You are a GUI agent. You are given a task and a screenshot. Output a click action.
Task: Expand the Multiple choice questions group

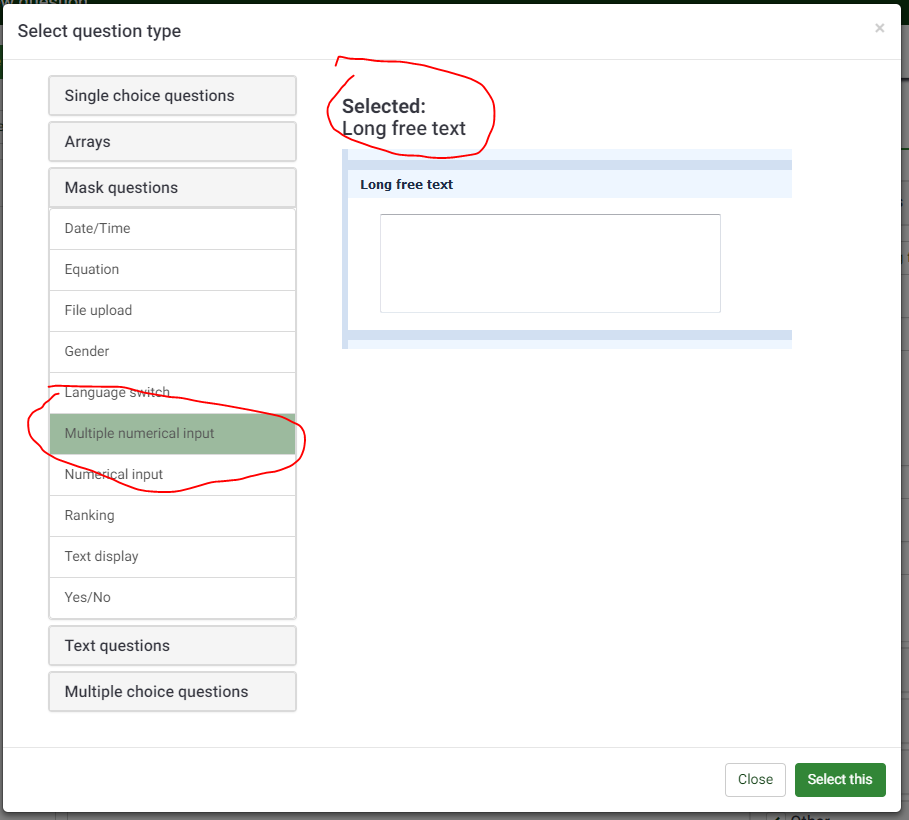[x=172, y=692]
